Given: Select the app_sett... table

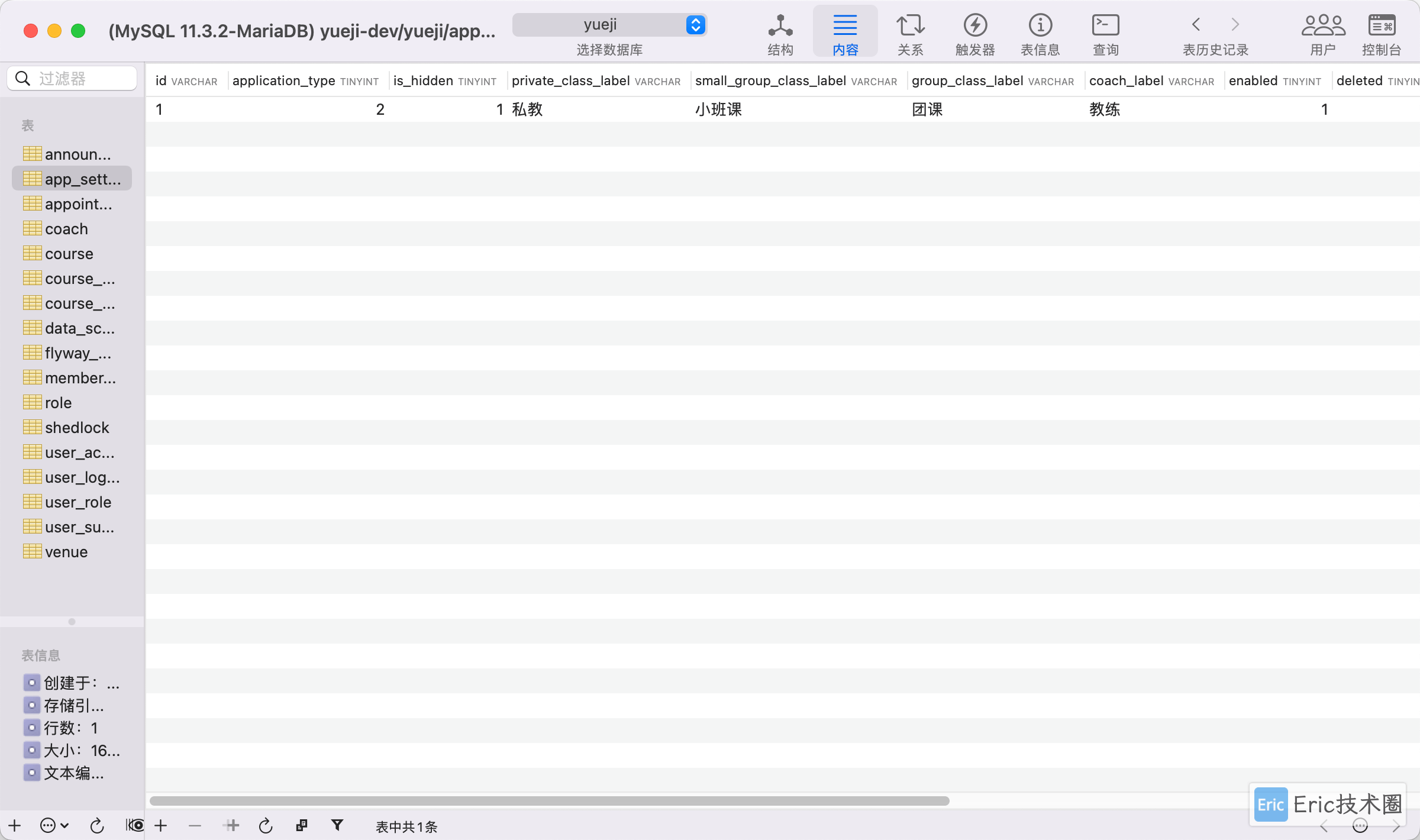Looking at the screenshot, I should [x=72, y=179].
